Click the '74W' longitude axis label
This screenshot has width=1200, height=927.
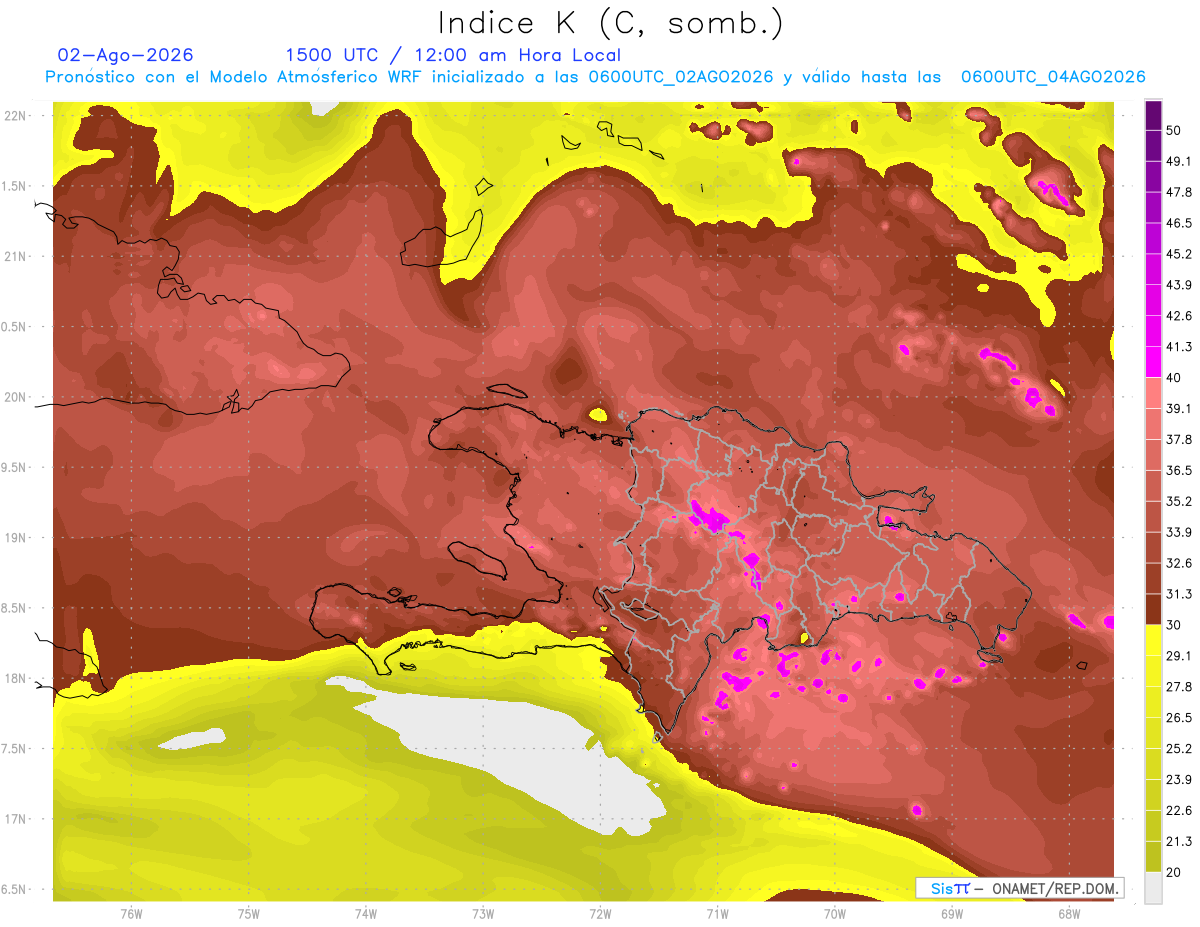coord(366,914)
